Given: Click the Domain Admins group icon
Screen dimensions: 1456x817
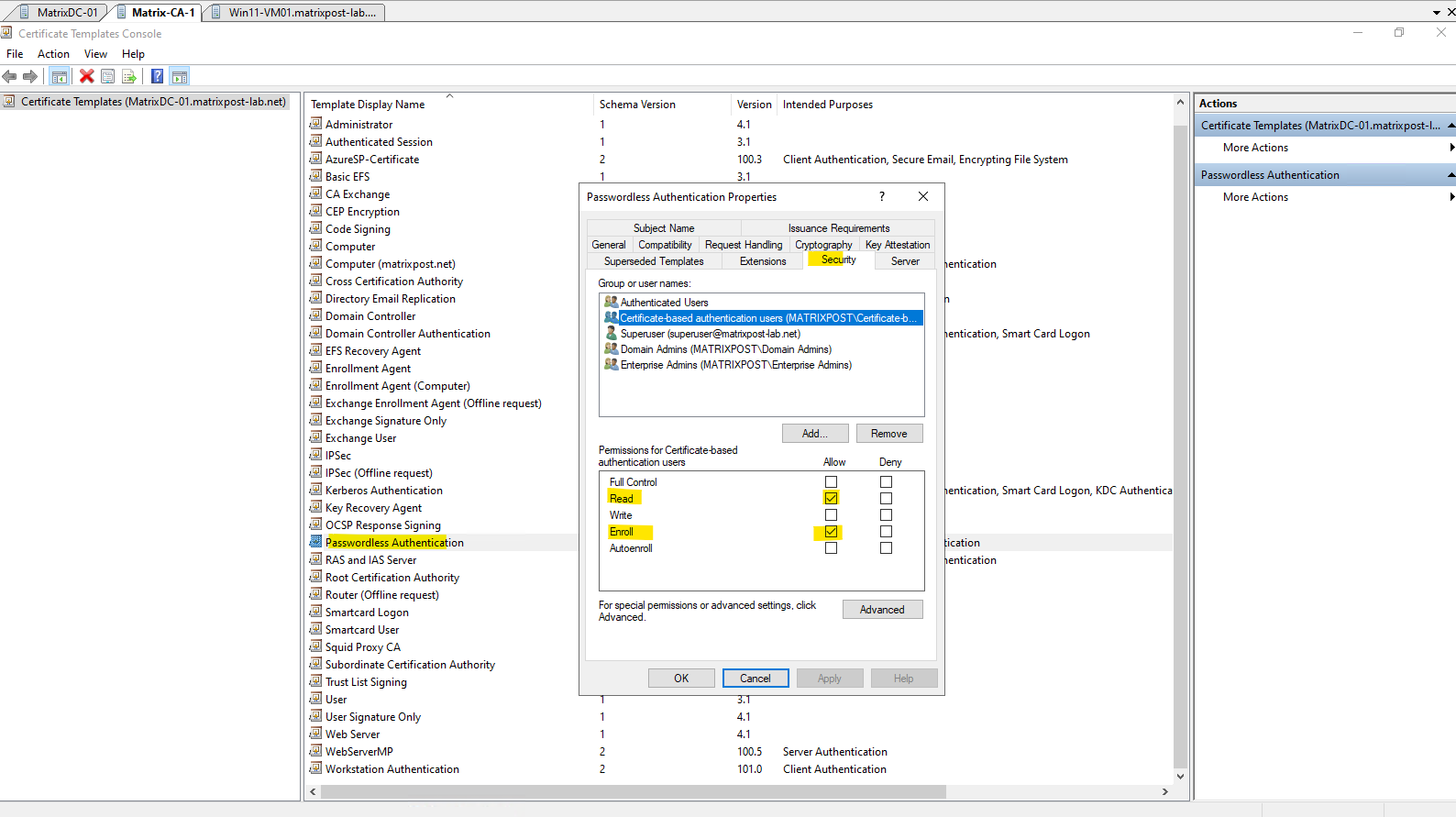Looking at the screenshot, I should click(x=612, y=348).
